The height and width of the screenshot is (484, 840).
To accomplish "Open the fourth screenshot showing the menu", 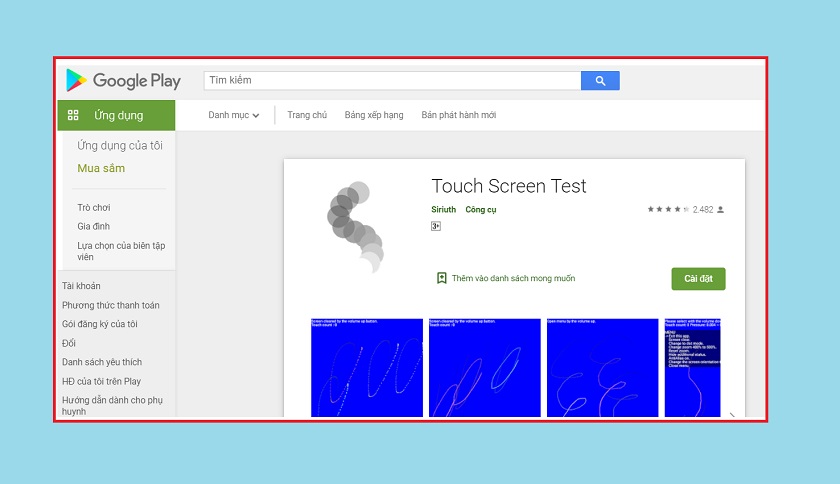I will click(x=693, y=368).
